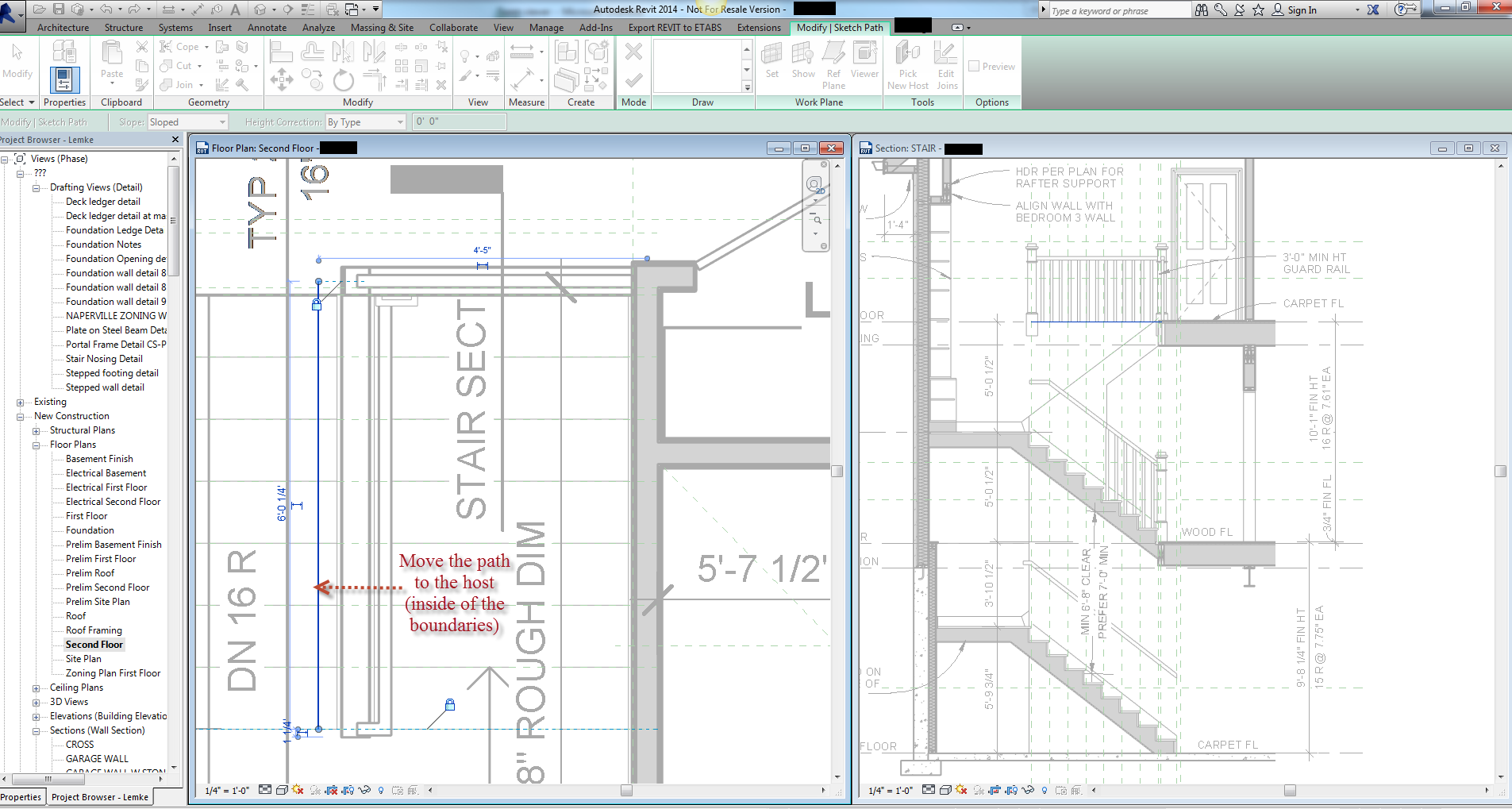
Task: Click the Text tool icon in quick access toolbar
Action: tap(235, 10)
